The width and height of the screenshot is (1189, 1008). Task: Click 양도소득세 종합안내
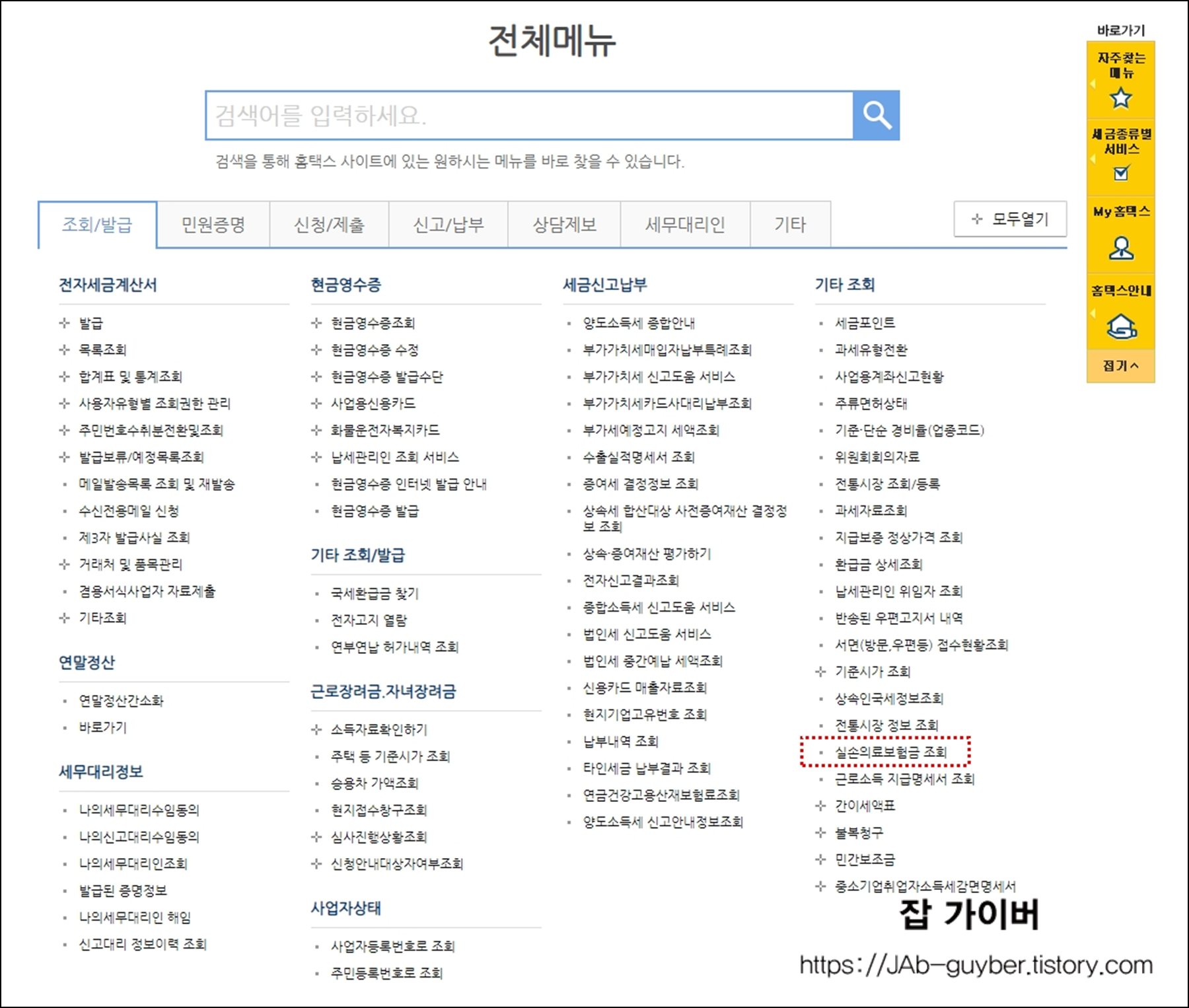tap(641, 323)
